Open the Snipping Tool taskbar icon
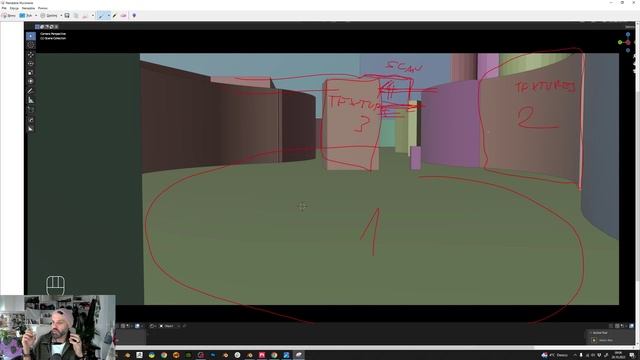 coord(298,355)
